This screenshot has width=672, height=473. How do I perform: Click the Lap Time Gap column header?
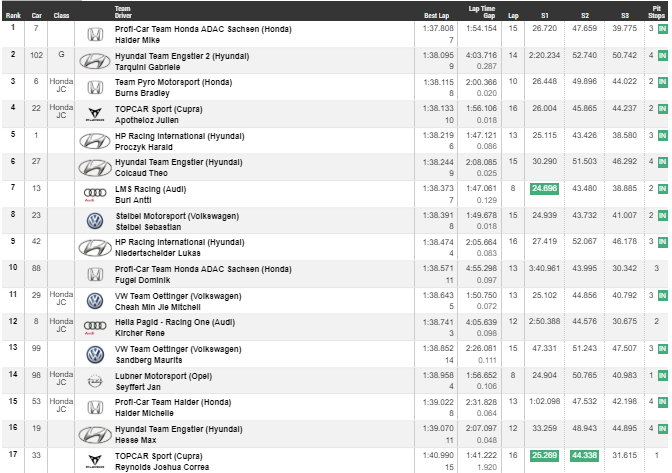click(x=482, y=12)
